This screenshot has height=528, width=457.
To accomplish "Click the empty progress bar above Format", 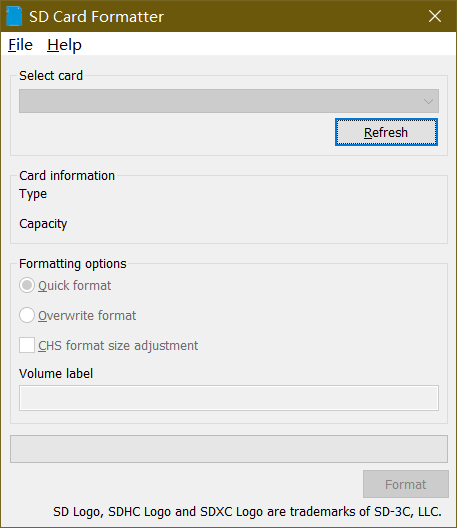I will click(229, 449).
